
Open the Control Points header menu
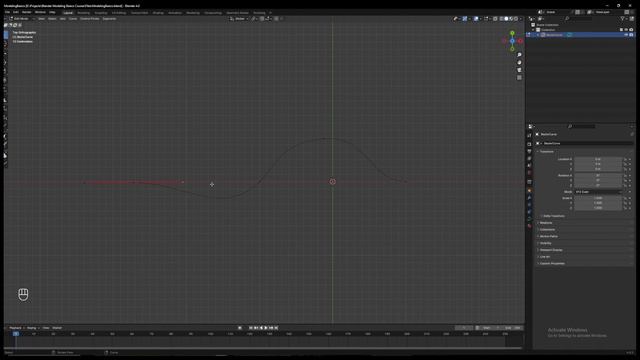[x=89, y=19]
